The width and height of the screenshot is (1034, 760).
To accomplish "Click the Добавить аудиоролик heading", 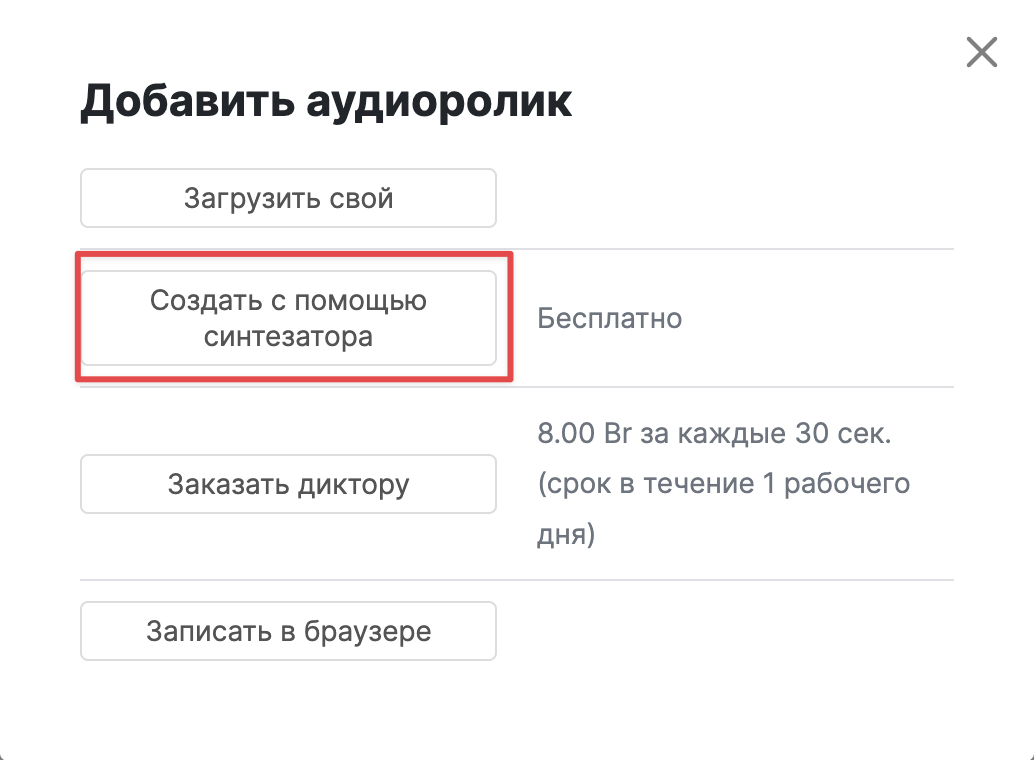I will click(x=326, y=102).
